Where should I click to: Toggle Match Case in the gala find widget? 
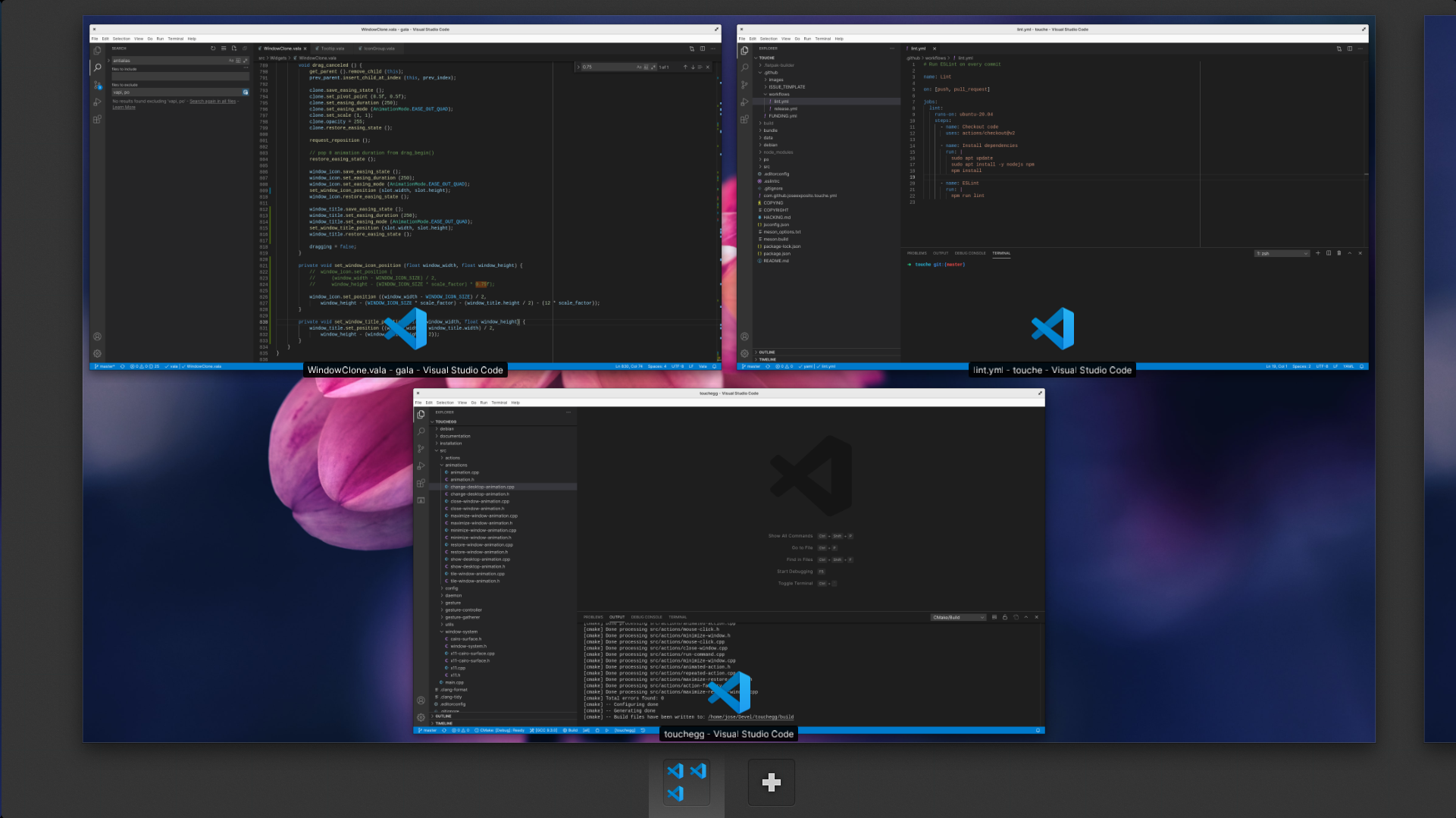[639, 67]
